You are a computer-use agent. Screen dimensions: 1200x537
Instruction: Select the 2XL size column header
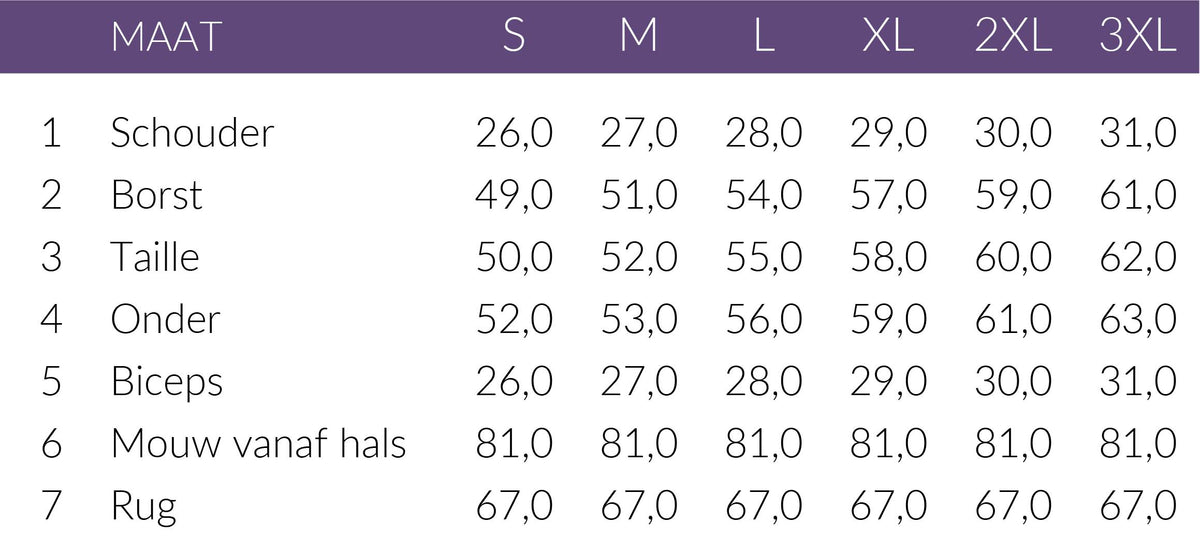click(x=1013, y=38)
